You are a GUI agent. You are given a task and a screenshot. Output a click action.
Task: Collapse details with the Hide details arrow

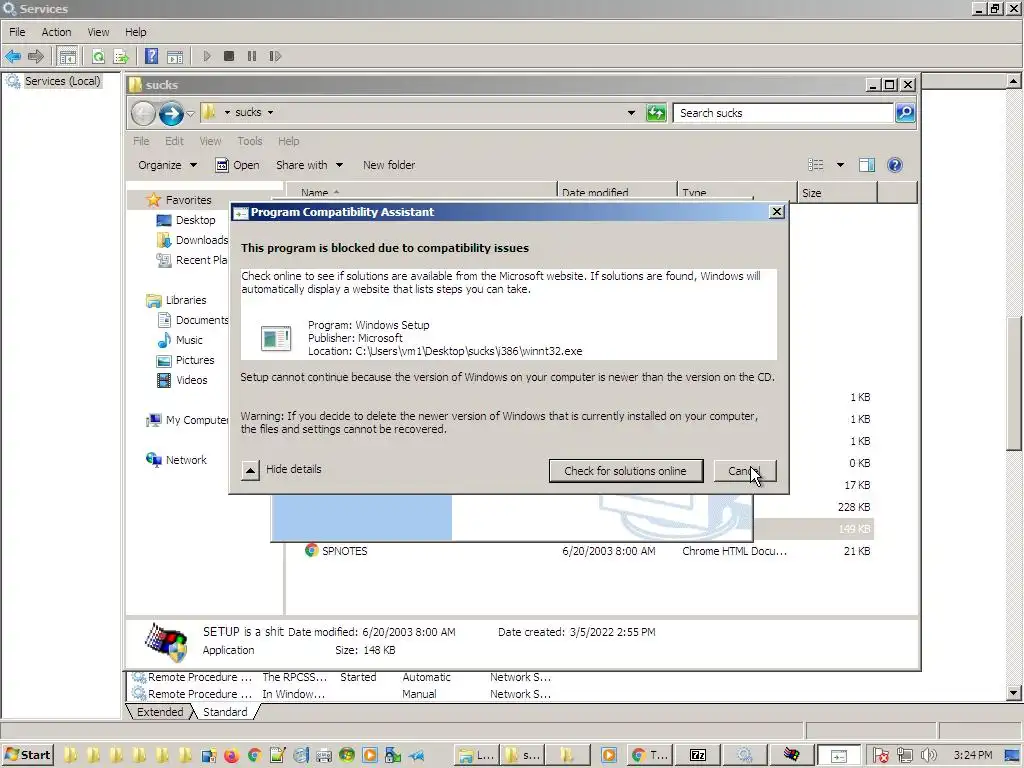click(250, 470)
